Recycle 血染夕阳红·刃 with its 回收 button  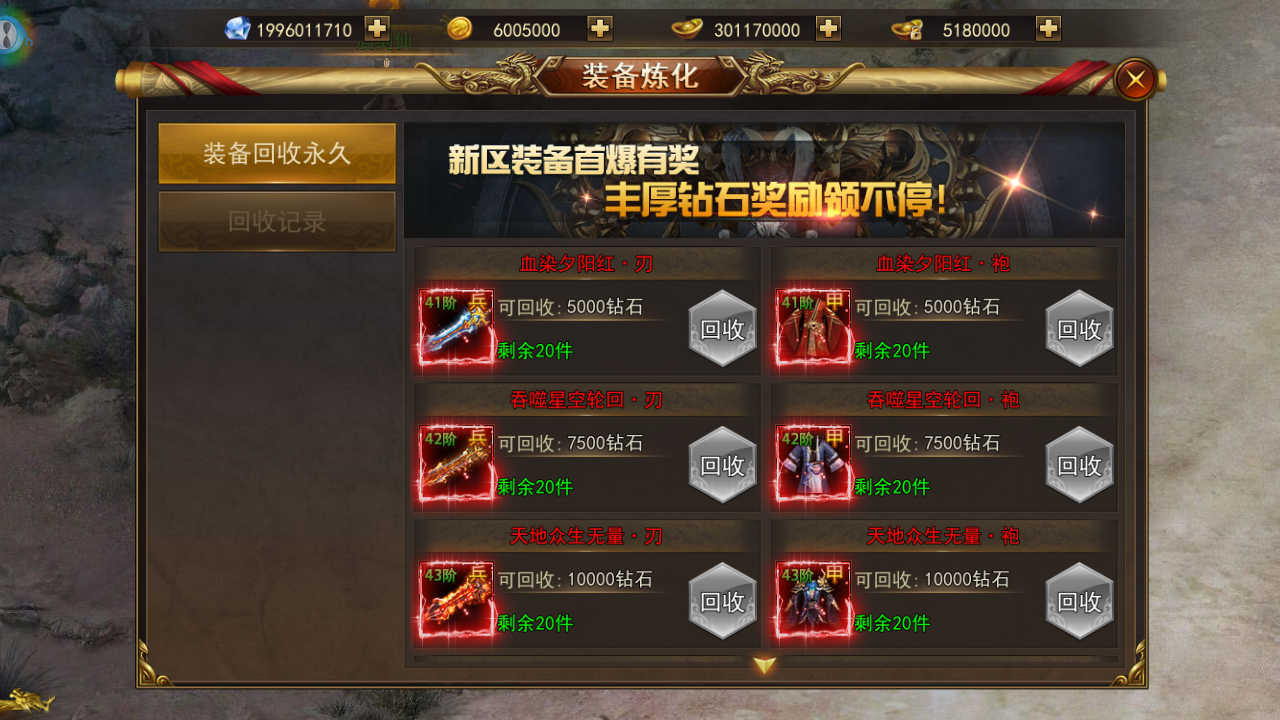pos(722,328)
